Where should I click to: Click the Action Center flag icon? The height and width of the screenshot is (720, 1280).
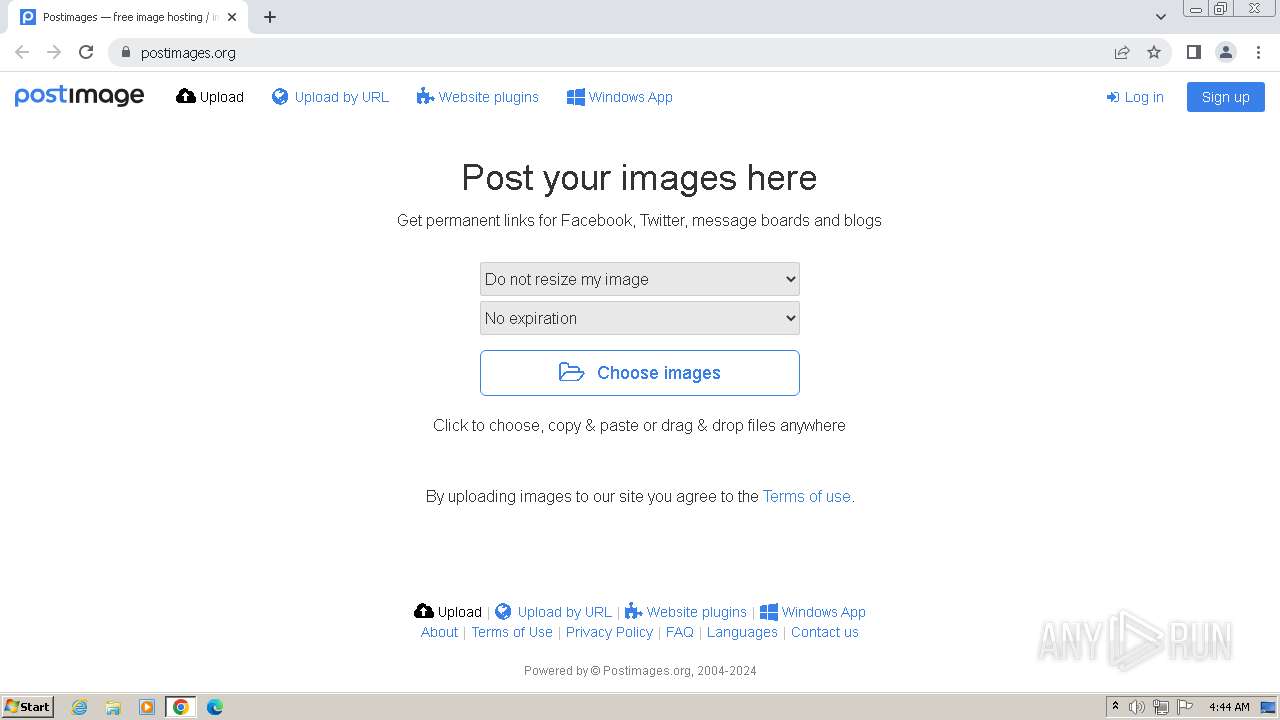[1185, 707]
